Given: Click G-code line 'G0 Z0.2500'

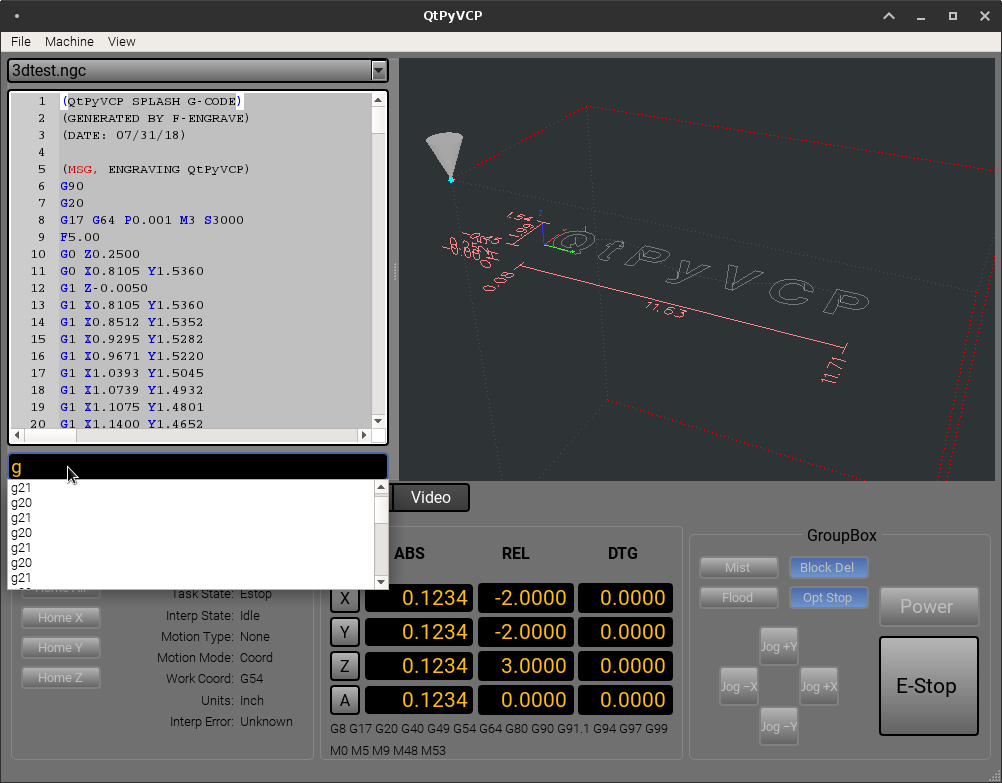Looking at the screenshot, I should (100, 254).
